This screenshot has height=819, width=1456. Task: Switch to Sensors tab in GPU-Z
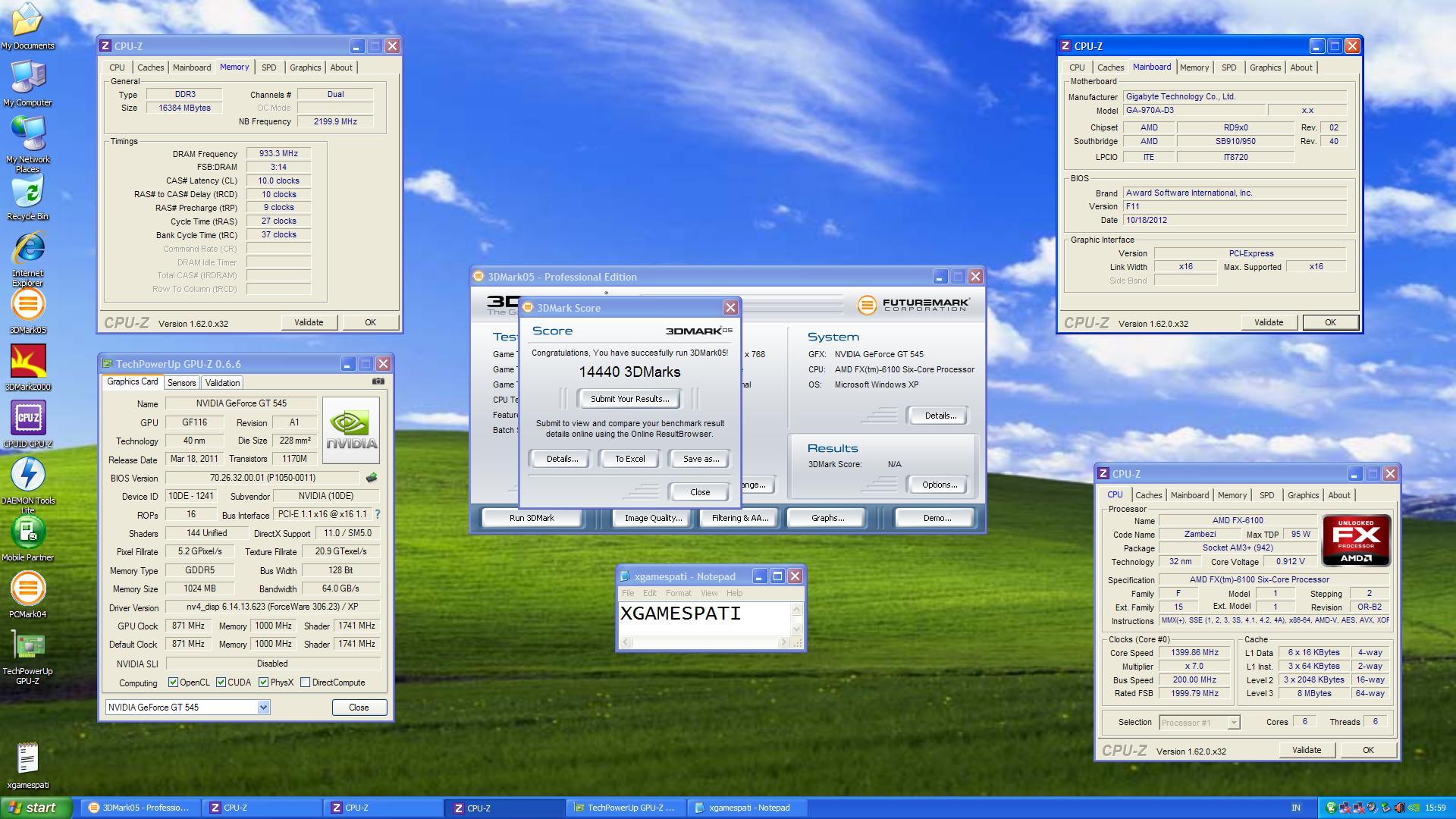pyautogui.click(x=181, y=383)
